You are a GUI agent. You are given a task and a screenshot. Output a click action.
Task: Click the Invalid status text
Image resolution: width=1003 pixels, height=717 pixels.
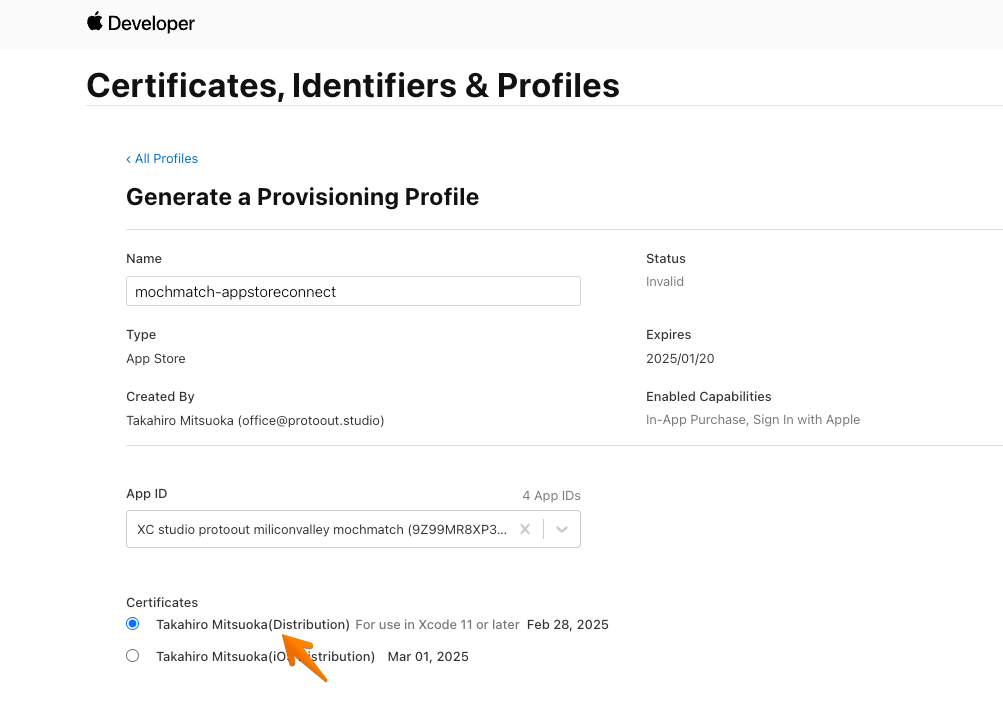[x=665, y=281]
